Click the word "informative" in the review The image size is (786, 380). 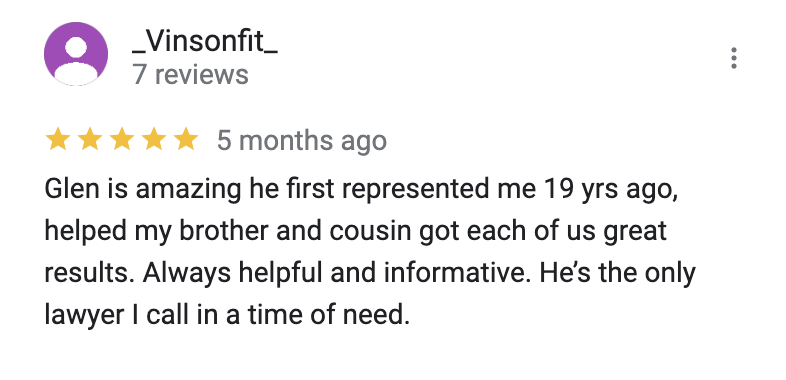pyautogui.click(x=457, y=273)
